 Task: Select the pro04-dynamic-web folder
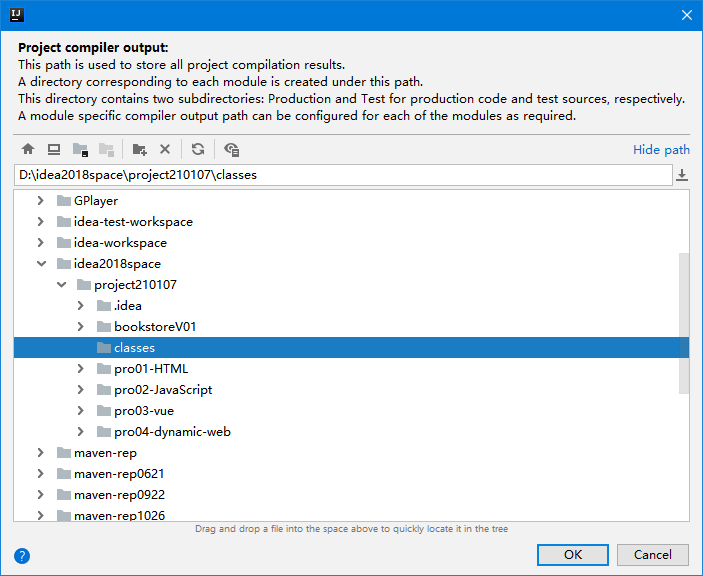[172, 432]
